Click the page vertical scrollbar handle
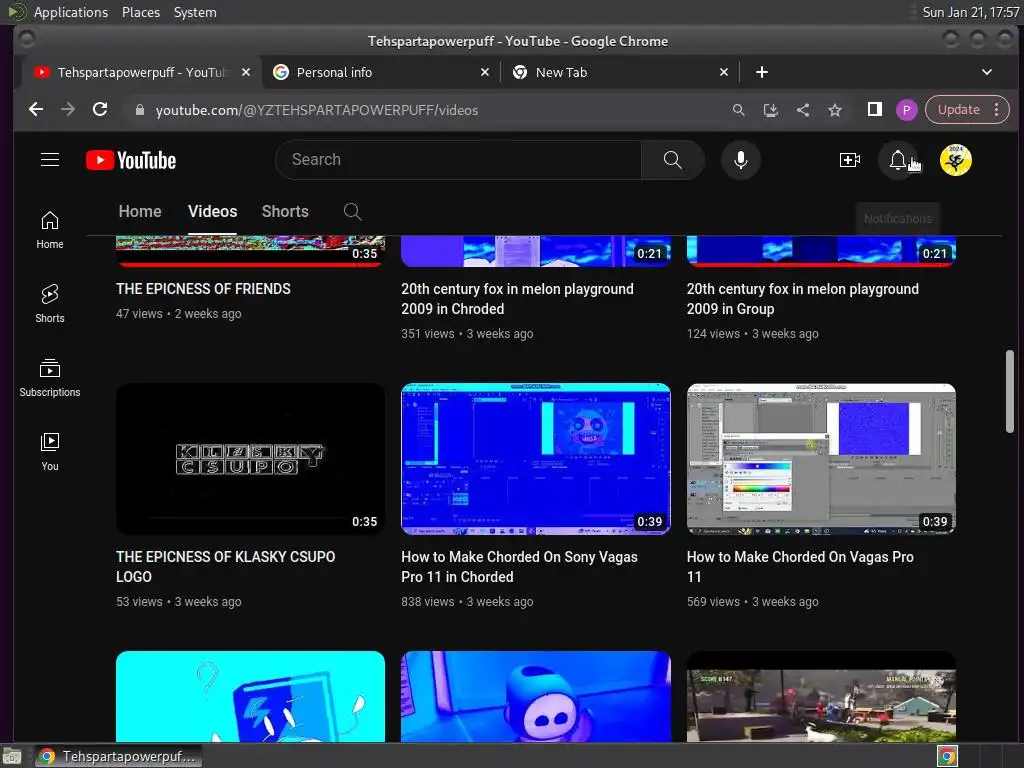Viewport: 1024px width, 768px height. pyautogui.click(x=1010, y=392)
